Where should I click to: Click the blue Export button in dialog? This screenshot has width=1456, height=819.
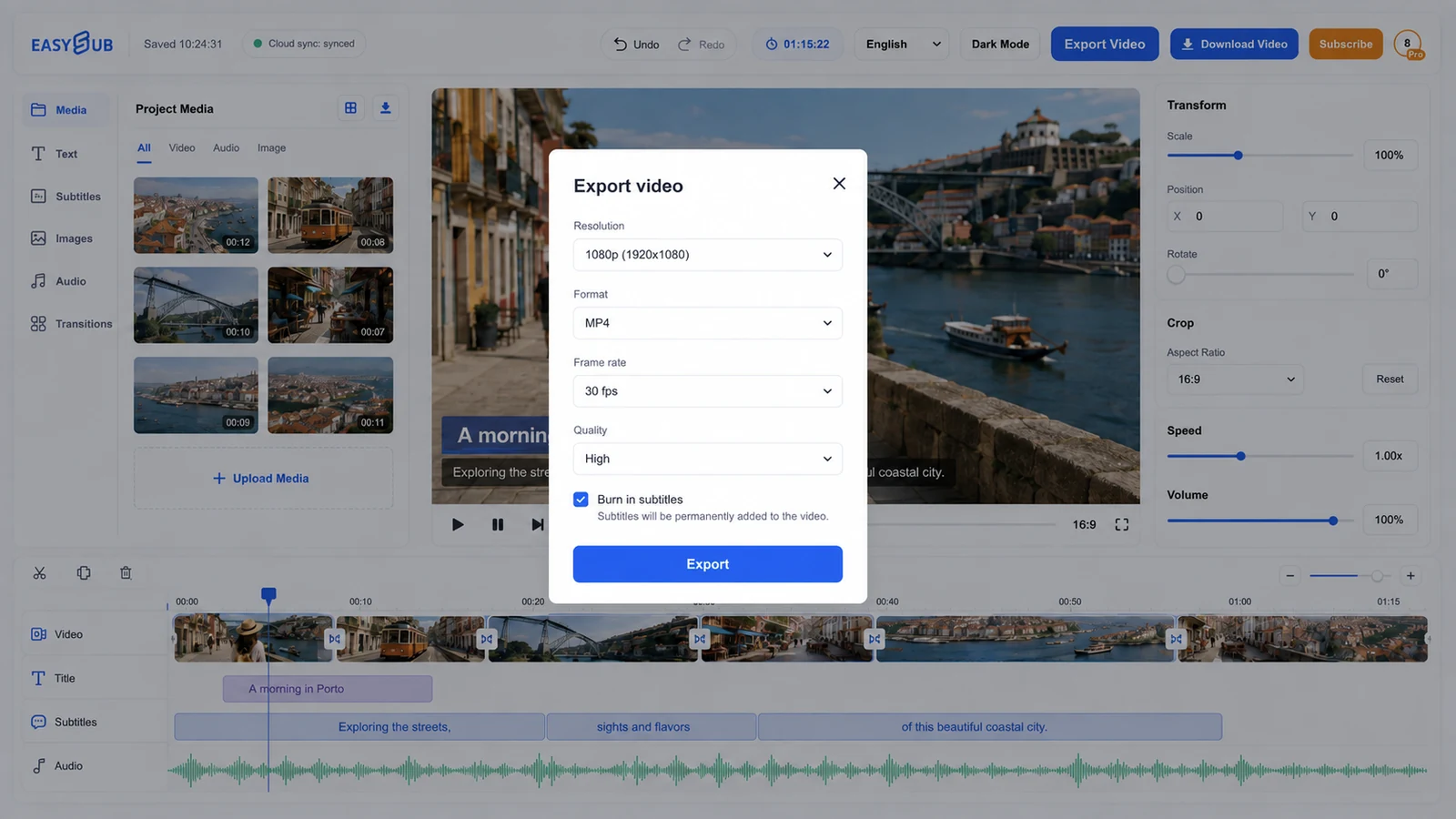(707, 564)
